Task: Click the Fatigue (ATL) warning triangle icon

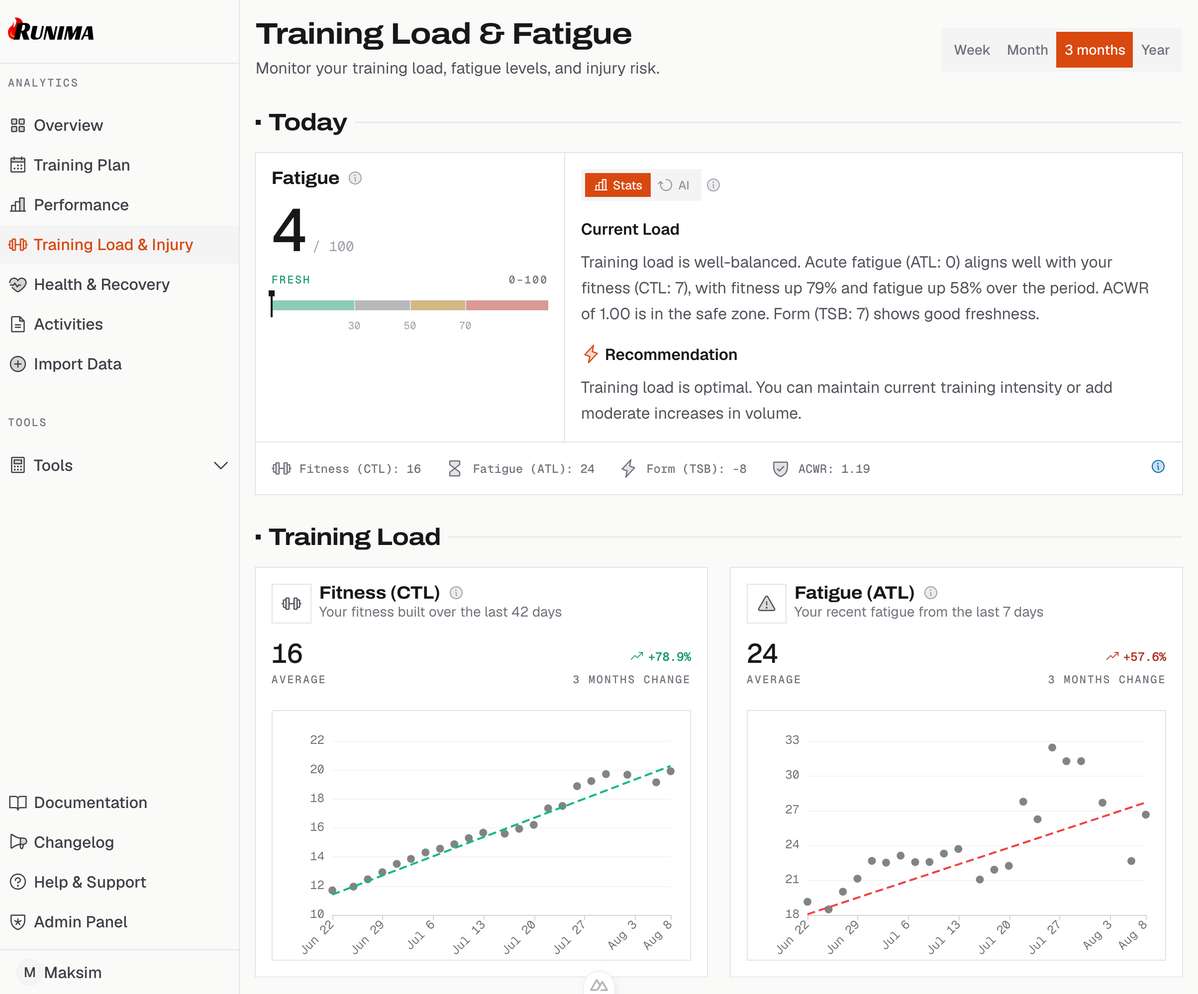Action: point(766,604)
